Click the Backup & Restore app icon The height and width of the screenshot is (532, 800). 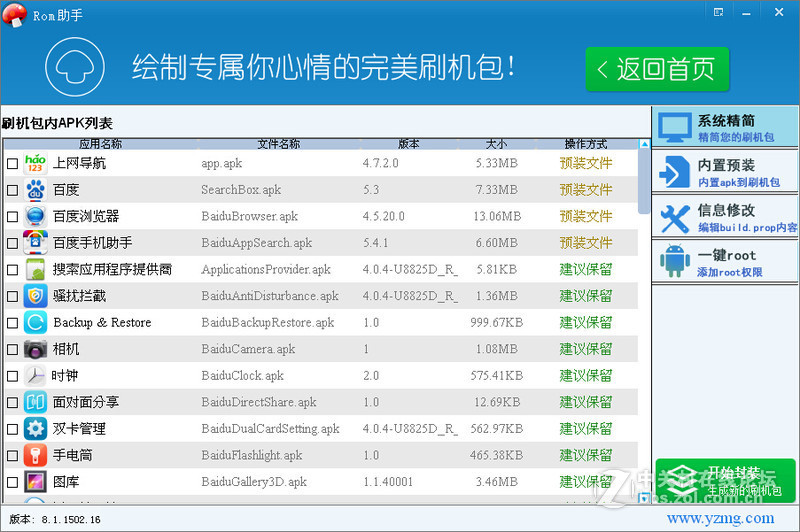click(x=35, y=322)
